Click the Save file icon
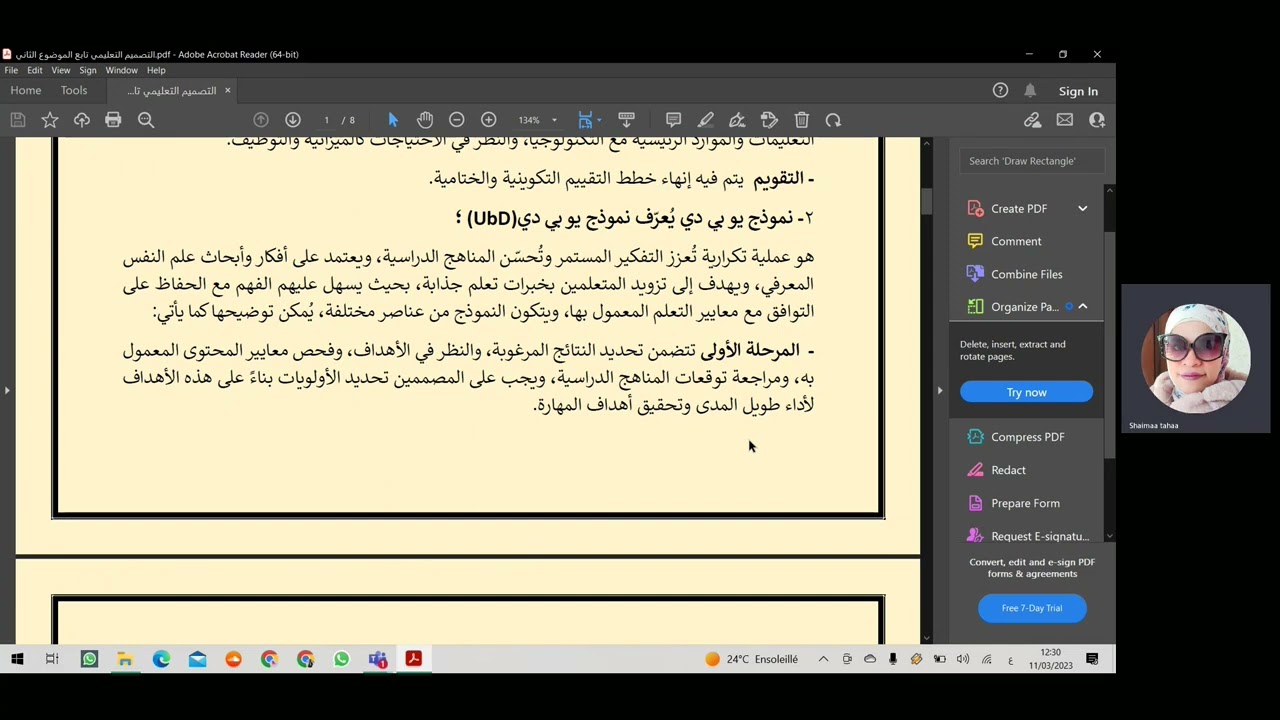This screenshot has height=720, width=1280. [x=17, y=120]
